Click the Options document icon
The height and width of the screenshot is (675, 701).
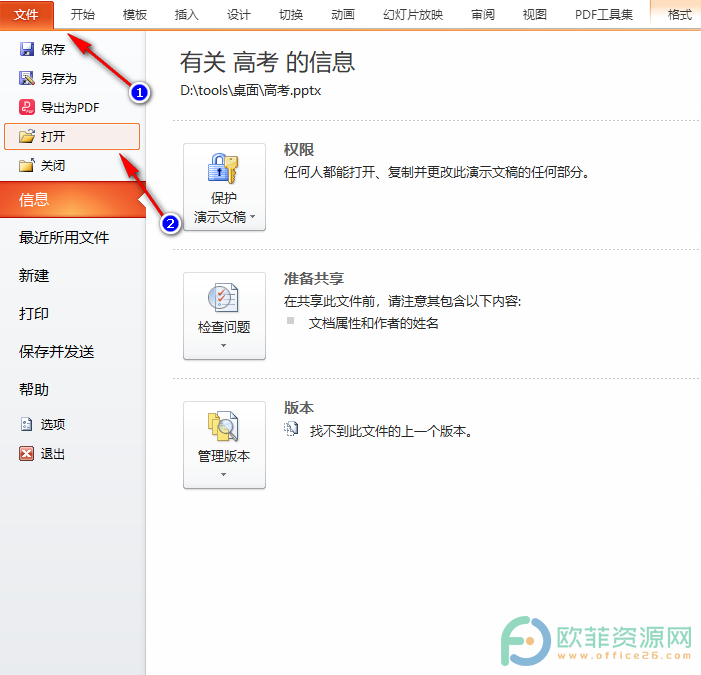click(x=27, y=424)
